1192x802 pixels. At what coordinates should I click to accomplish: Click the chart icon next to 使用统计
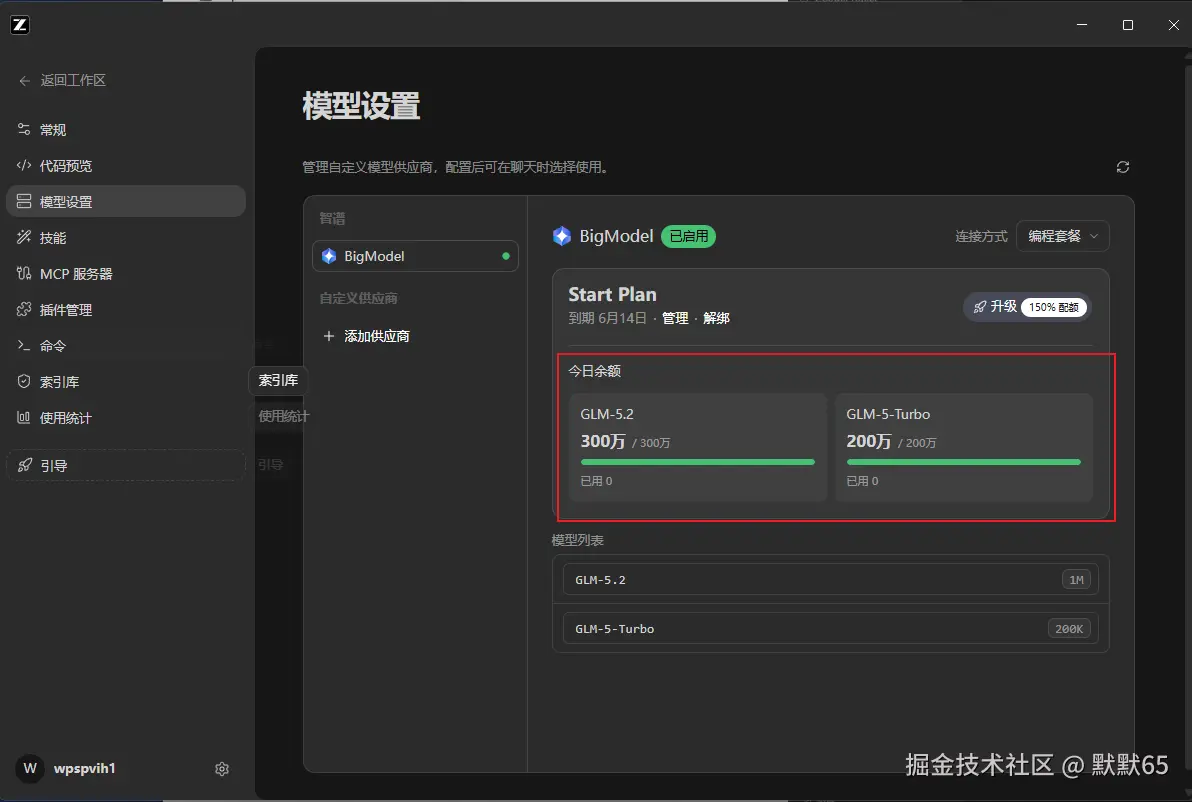(24, 417)
